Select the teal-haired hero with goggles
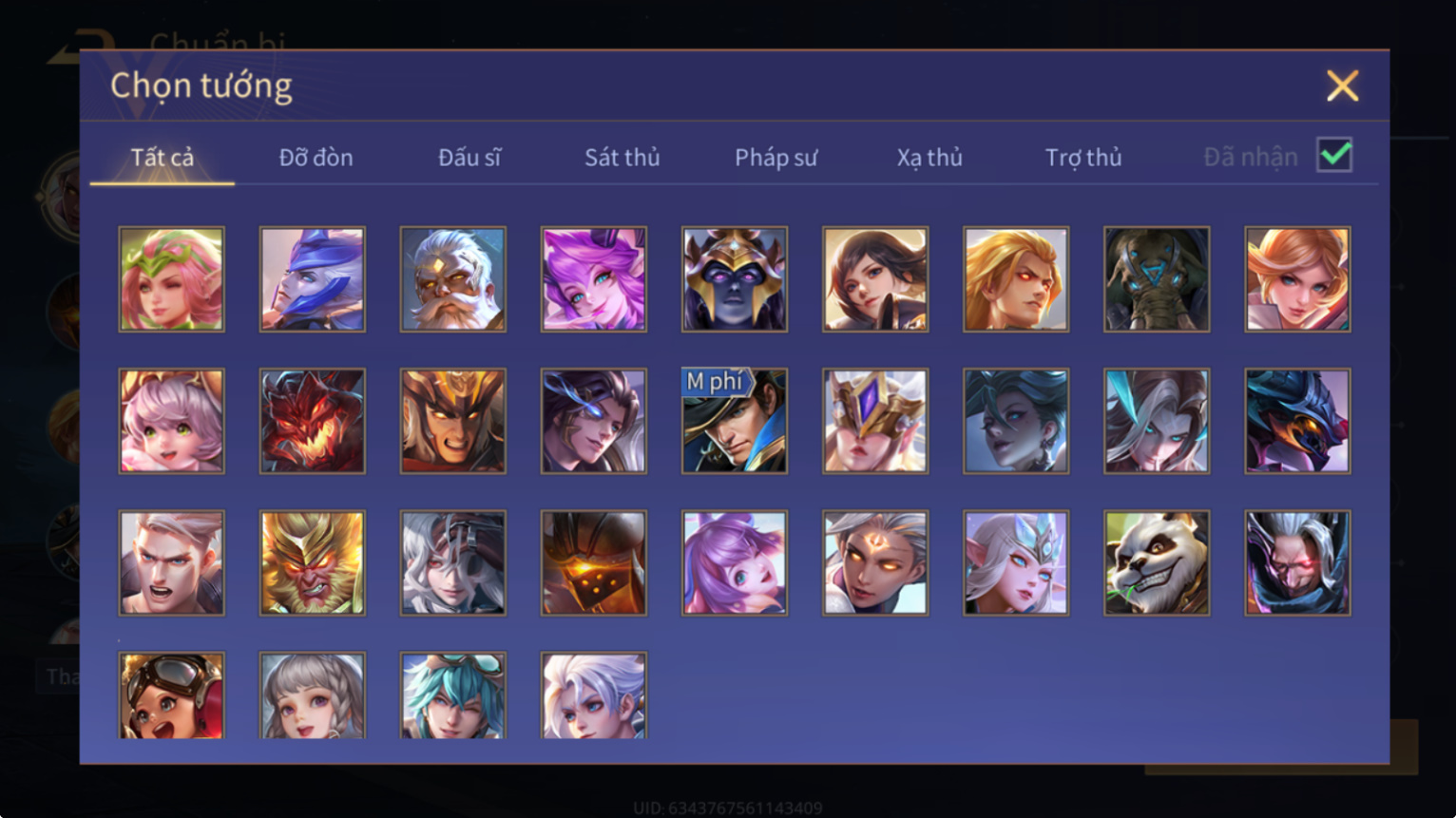Viewport: 1456px width, 818px height. (453, 695)
